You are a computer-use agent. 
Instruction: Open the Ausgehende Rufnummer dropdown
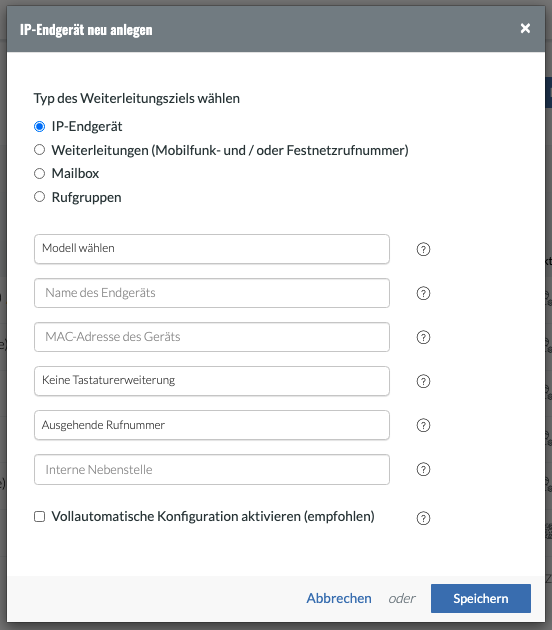click(212, 425)
